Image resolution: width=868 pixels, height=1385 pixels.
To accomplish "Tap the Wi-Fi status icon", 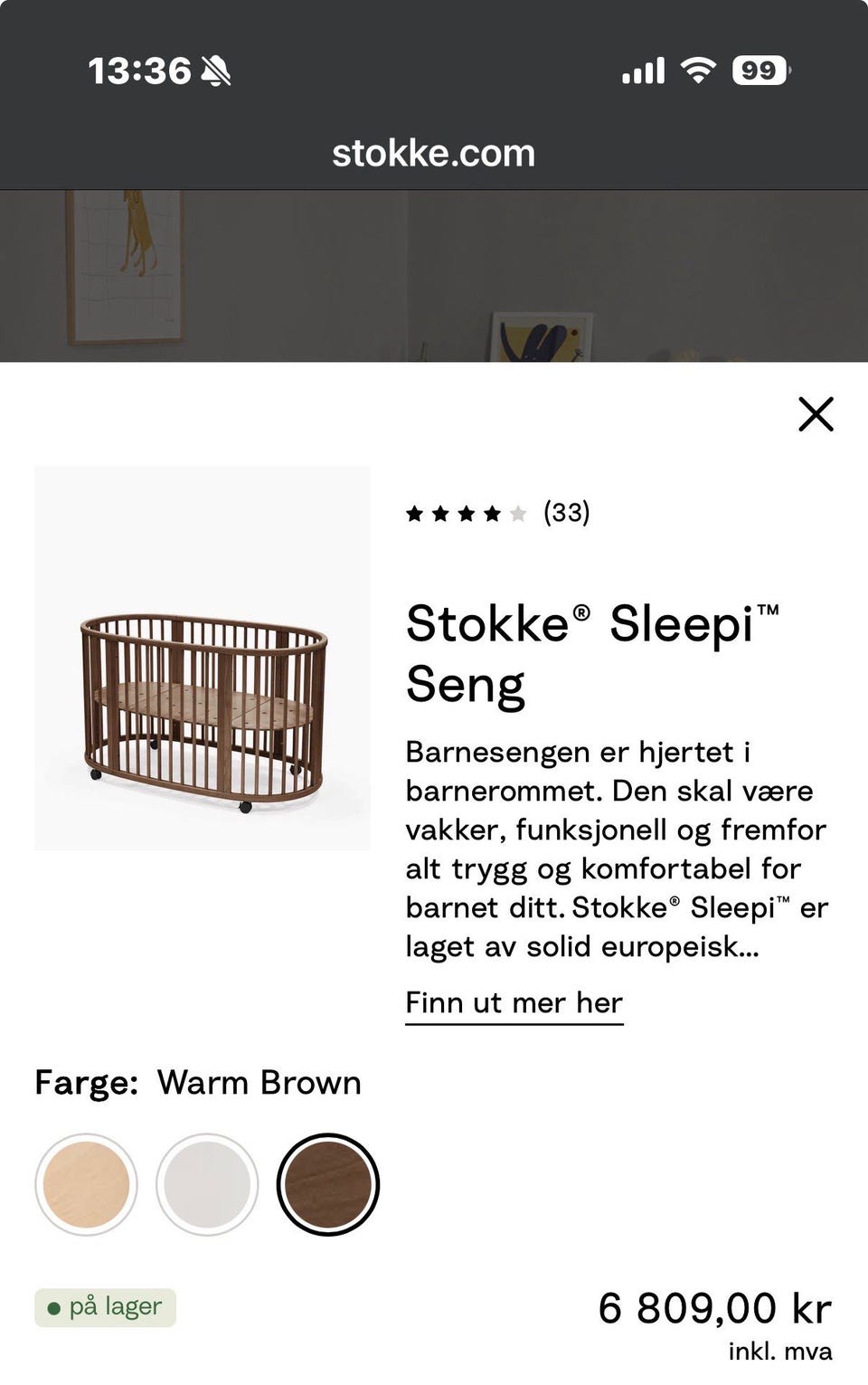I will 697,70.
